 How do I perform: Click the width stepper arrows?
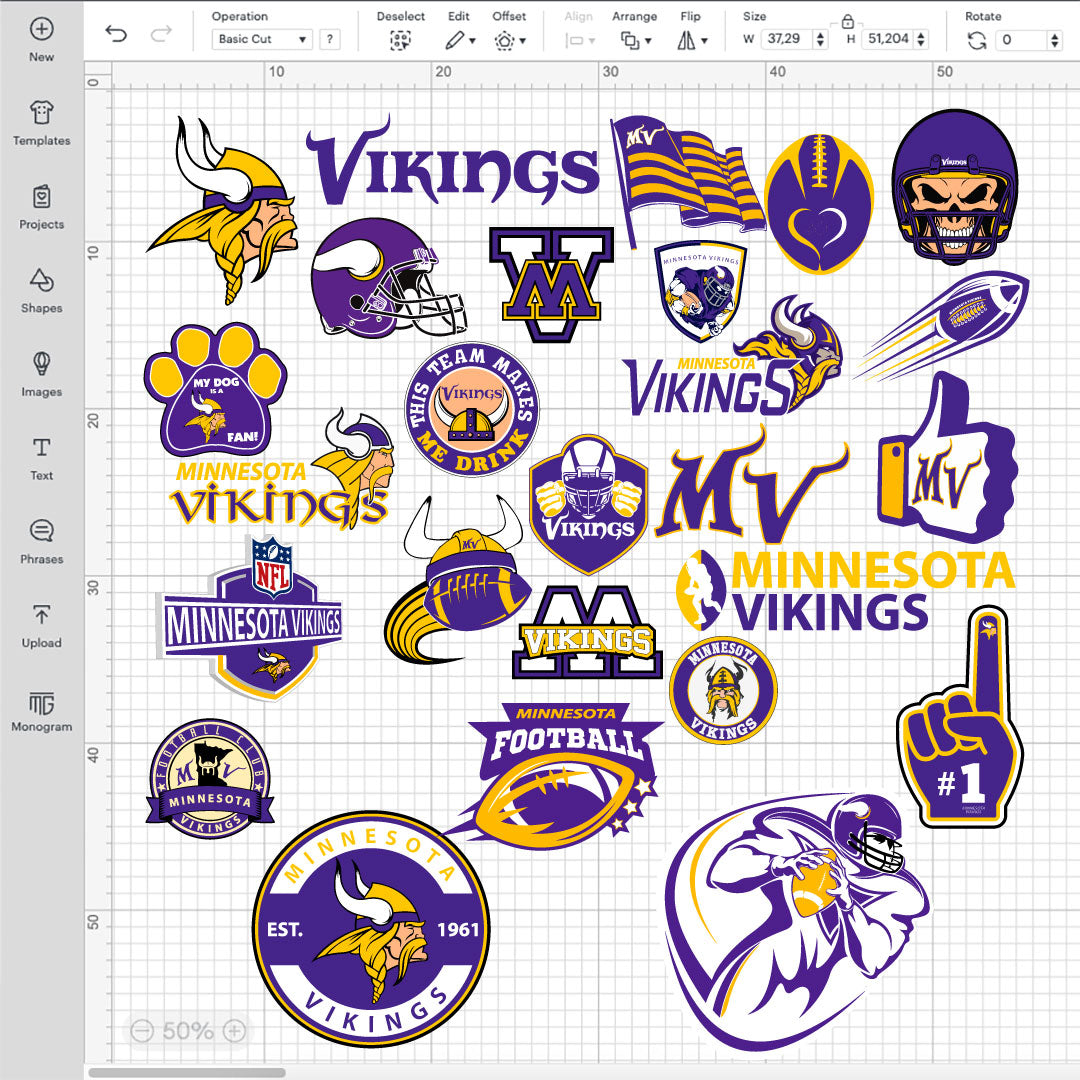point(820,39)
